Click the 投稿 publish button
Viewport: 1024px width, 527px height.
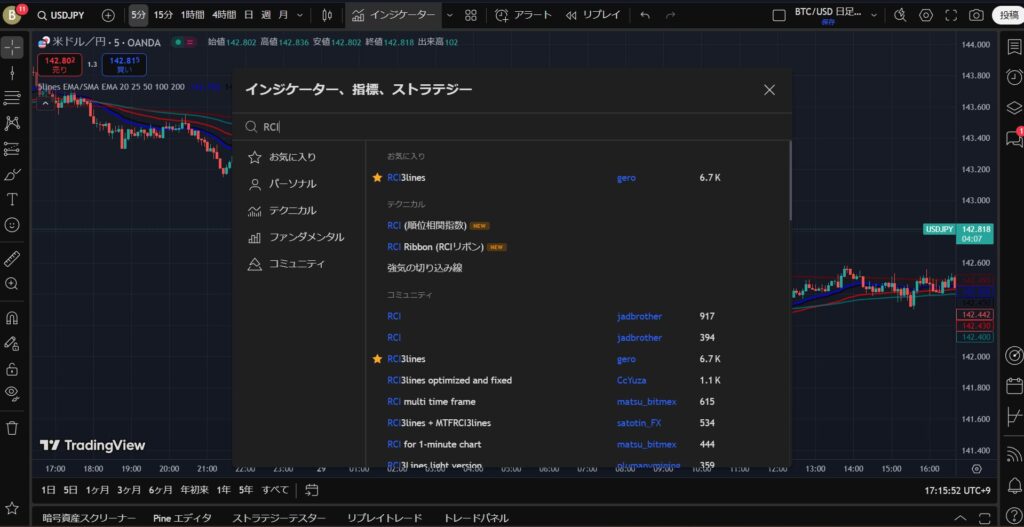1008,15
